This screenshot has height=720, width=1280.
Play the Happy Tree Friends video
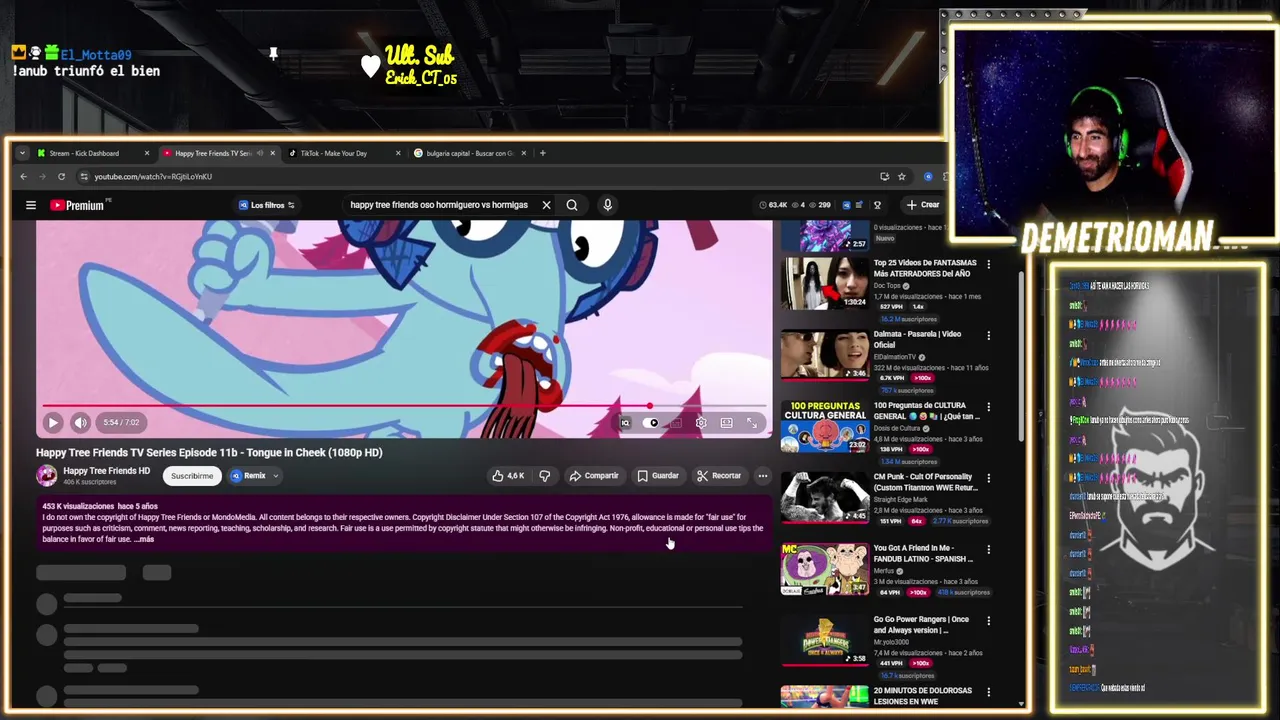tap(53, 422)
